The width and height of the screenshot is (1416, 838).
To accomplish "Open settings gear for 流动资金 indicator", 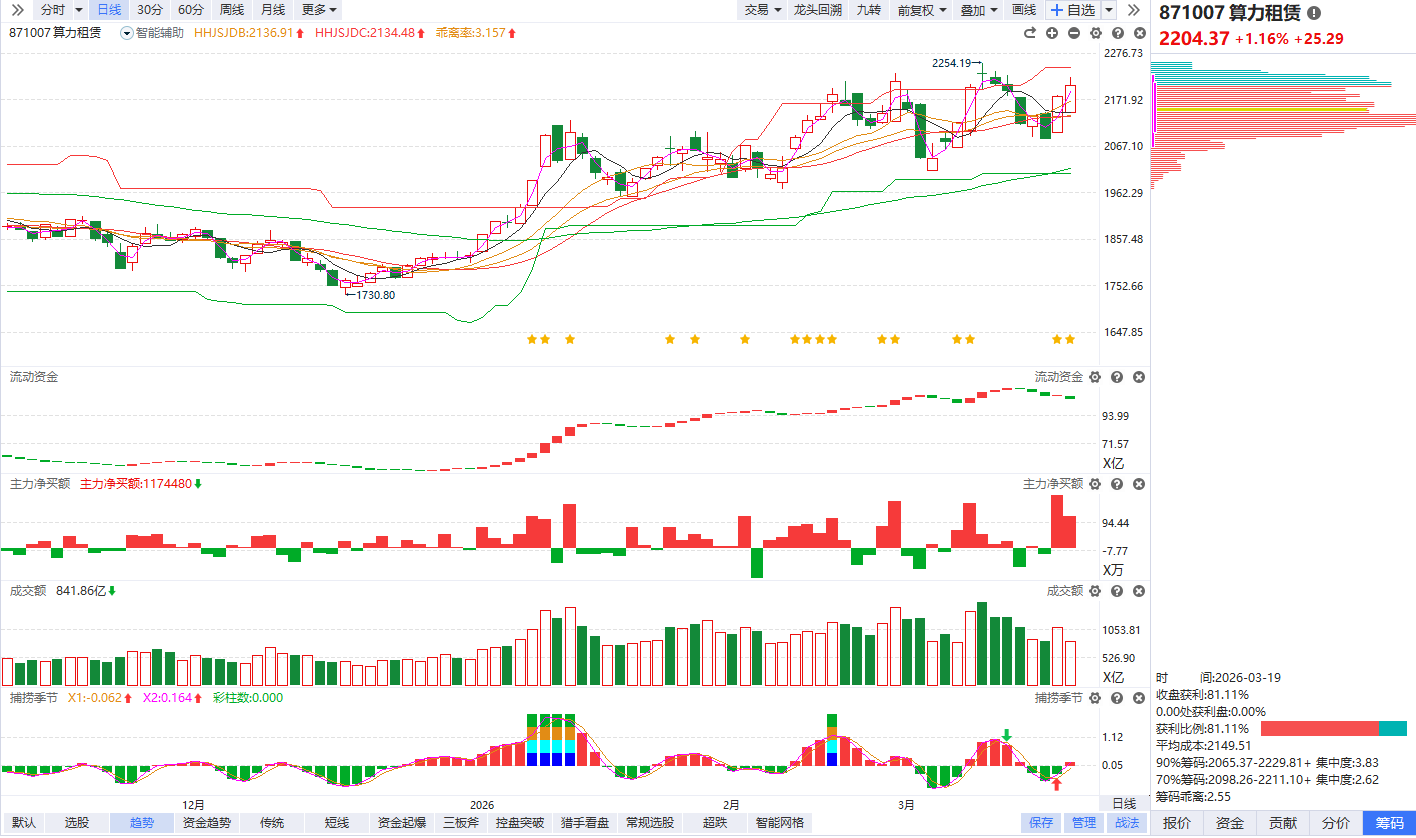I will (x=1095, y=377).
